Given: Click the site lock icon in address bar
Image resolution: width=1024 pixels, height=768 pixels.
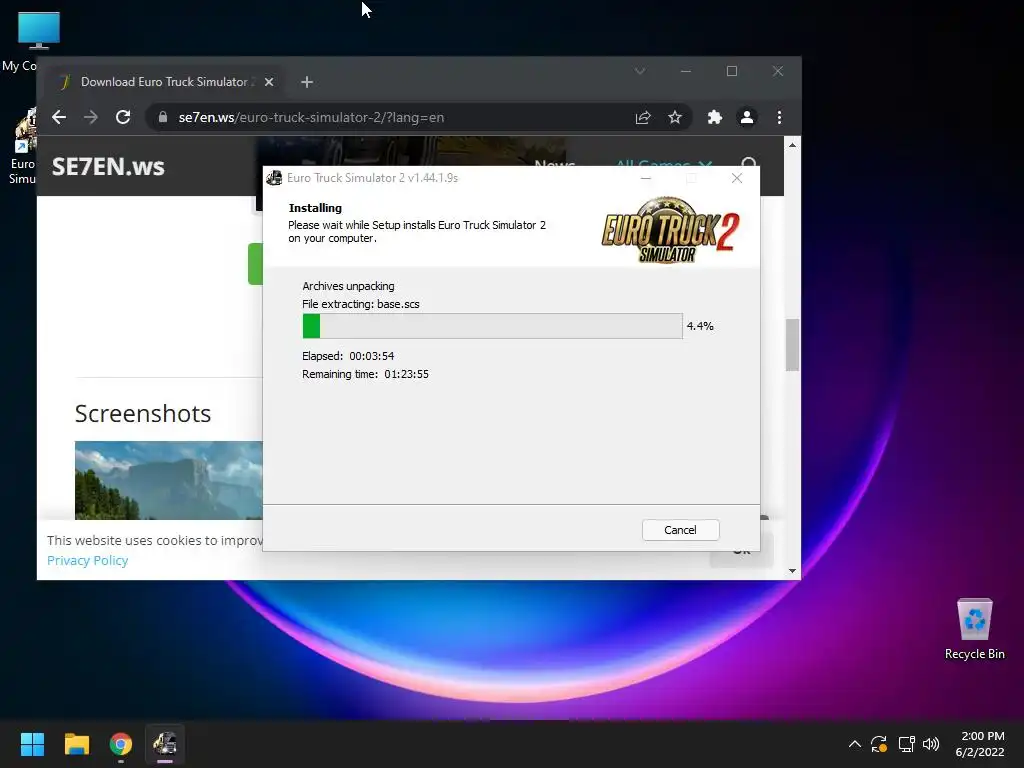Looking at the screenshot, I should tap(163, 118).
